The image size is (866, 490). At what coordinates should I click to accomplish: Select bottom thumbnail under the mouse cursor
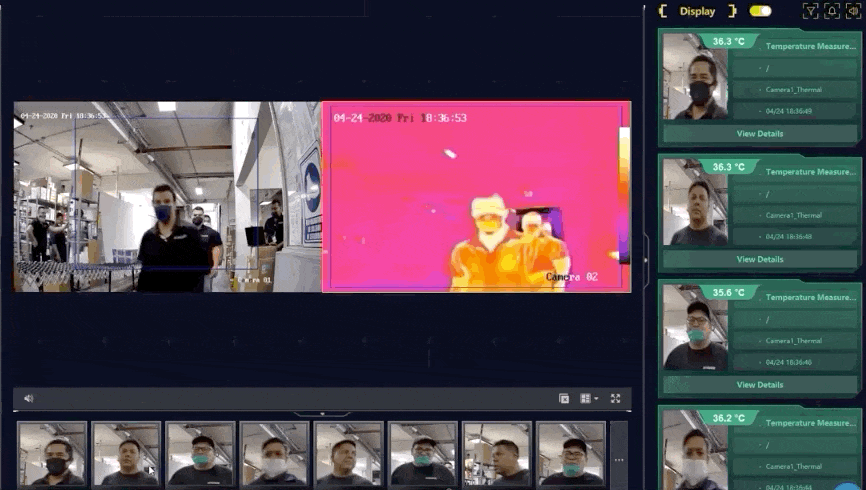[x=126, y=454]
